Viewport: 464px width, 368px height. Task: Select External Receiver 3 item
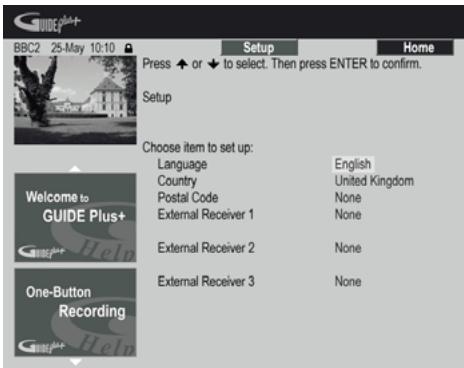(x=206, y=281)
